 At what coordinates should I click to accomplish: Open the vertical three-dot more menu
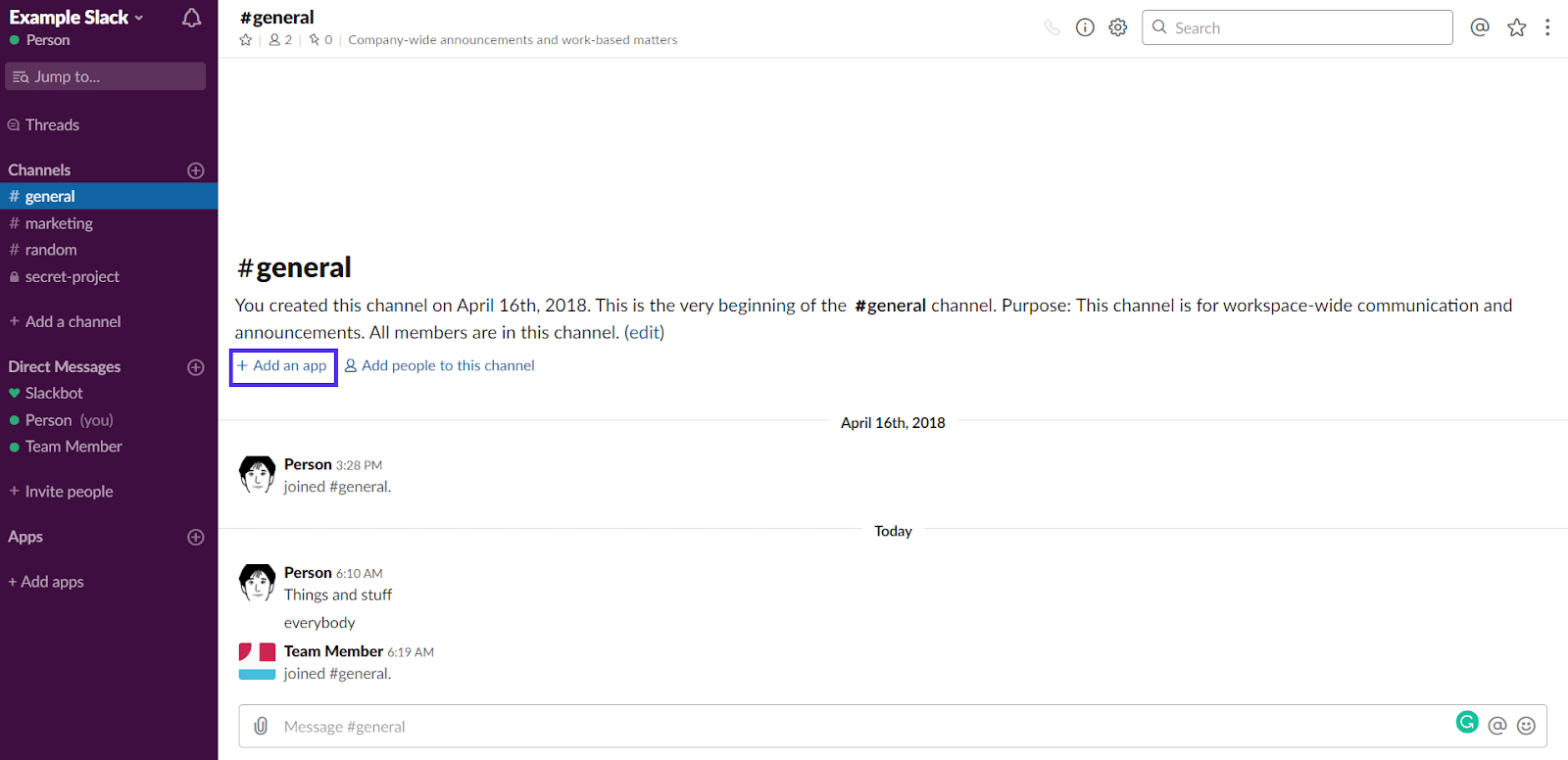pos(1547,27)
